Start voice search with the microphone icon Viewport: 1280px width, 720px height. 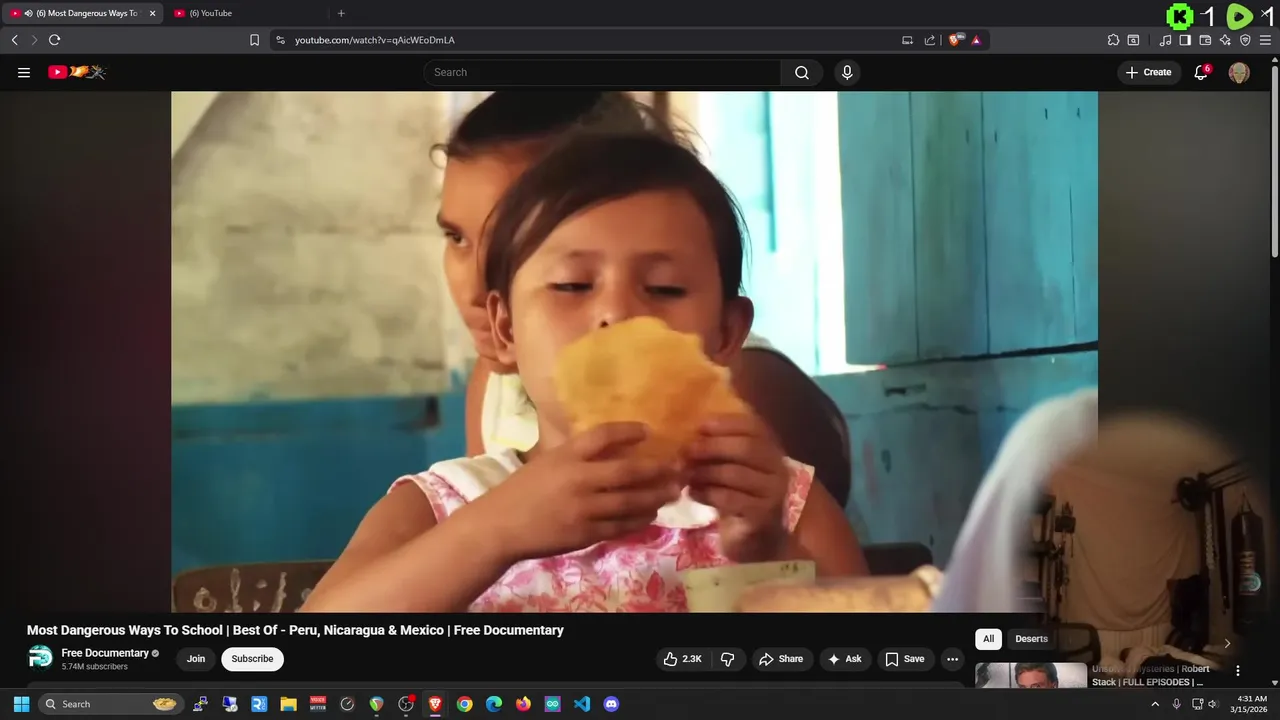click(x=847, y=72)
